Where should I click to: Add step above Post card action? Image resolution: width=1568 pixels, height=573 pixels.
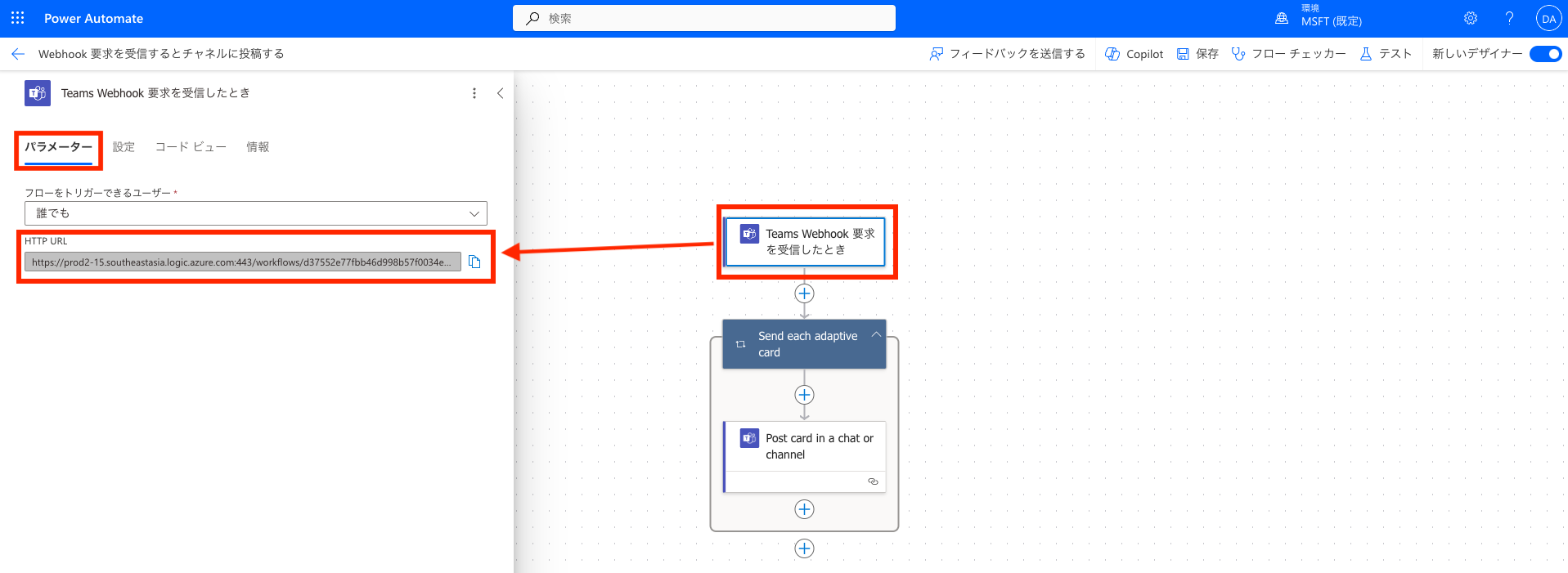805,395
